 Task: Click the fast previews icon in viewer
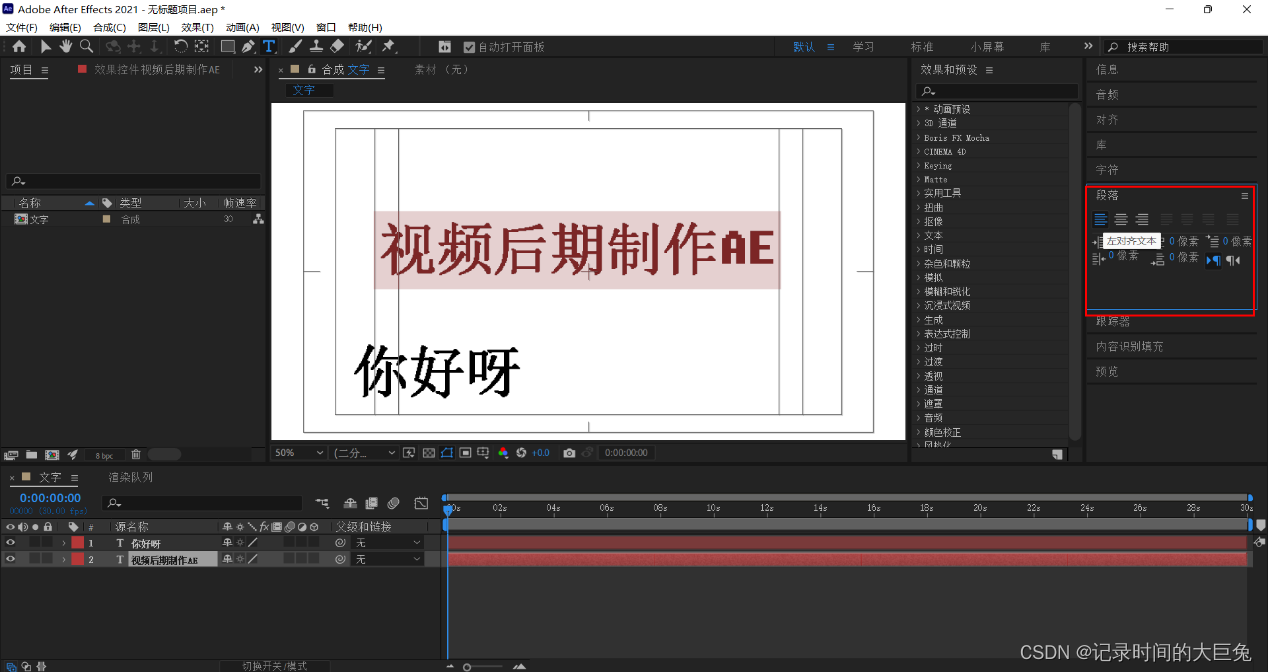pyautogui.click(x=409, y=453)
